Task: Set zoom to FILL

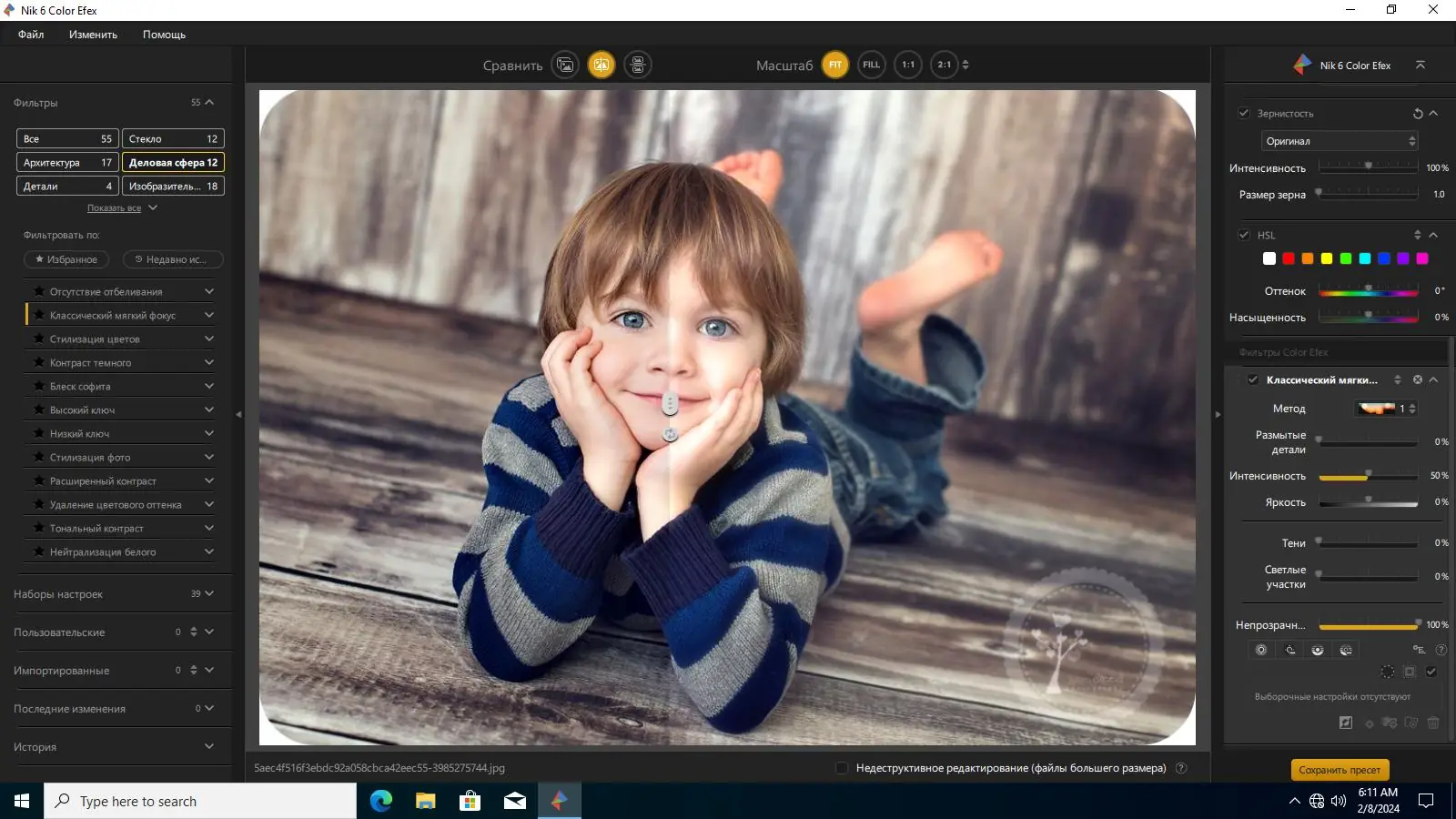Action: click(x=872, y=65)
